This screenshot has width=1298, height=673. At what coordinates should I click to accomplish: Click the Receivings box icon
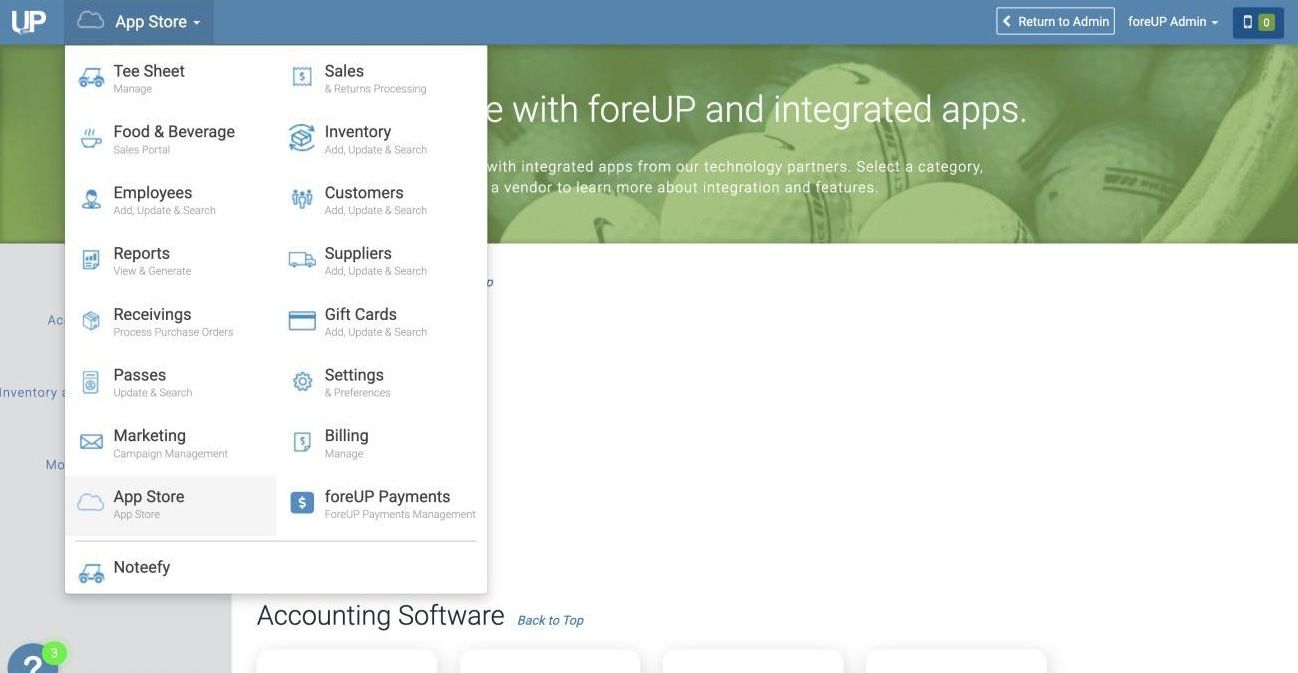[91, 321]
